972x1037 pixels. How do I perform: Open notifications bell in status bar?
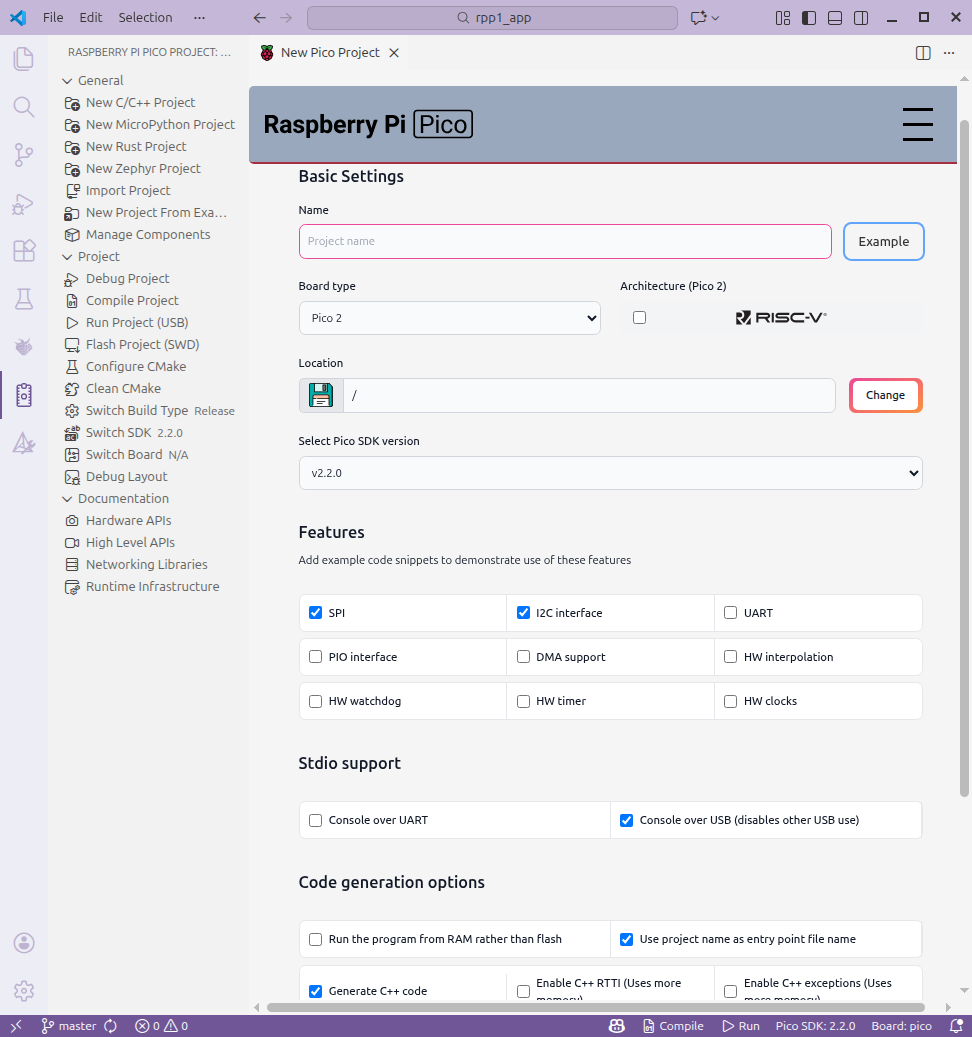[955, 1026]
